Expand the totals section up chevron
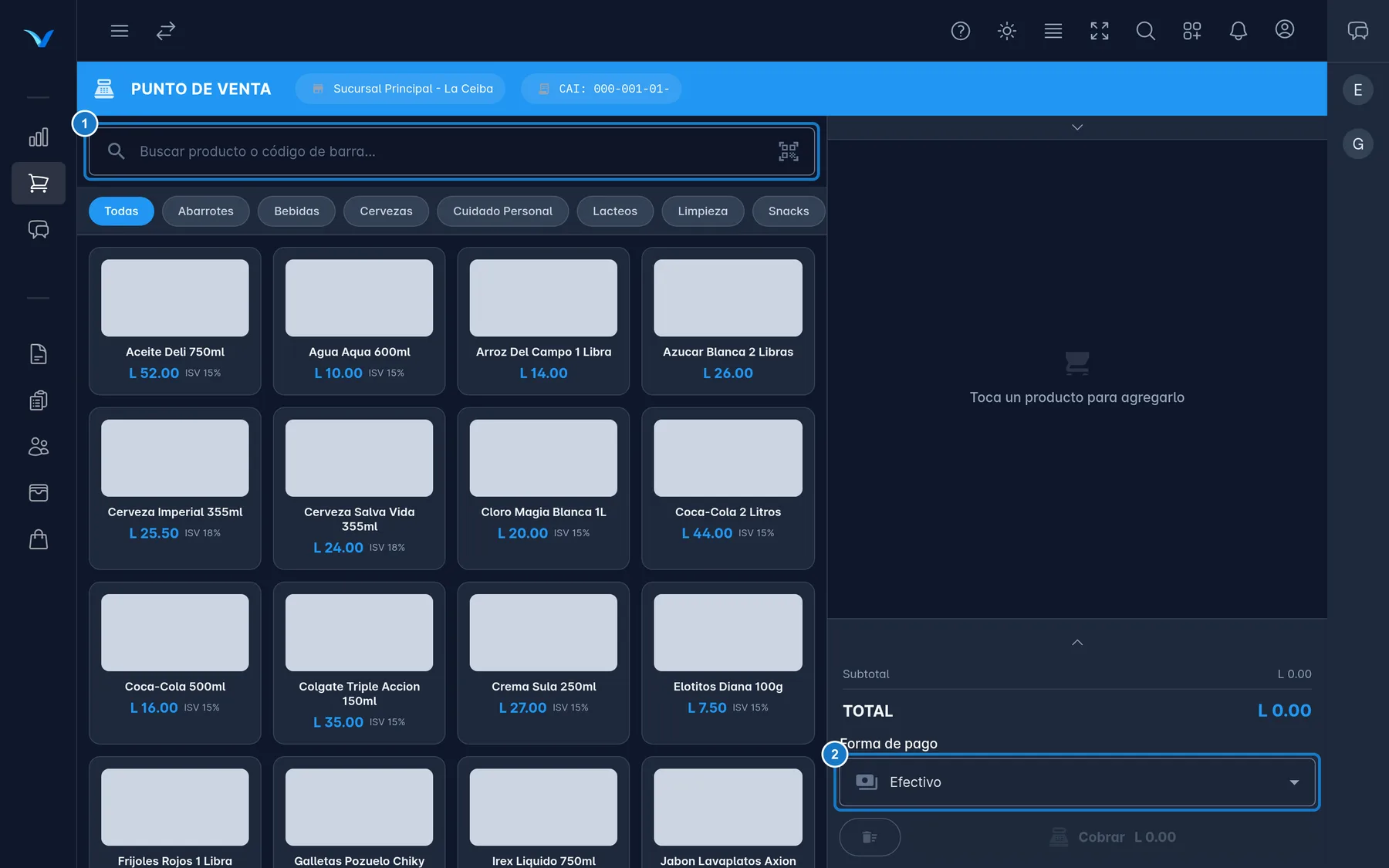This screenshot has width=1389, height=868. tap(1077, 643)
